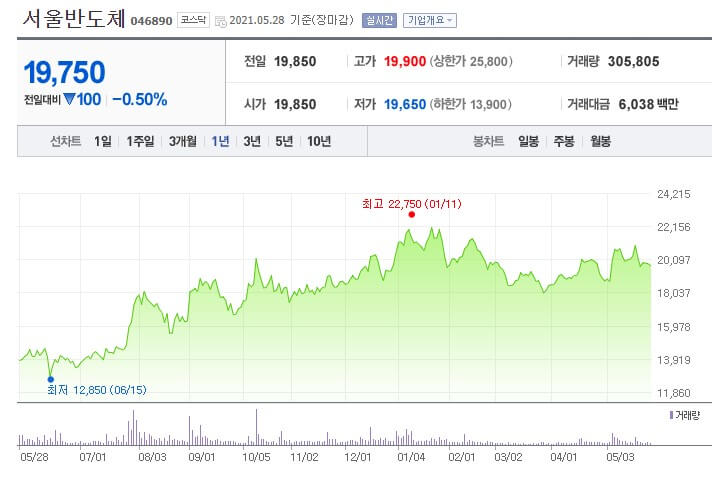Screen dimensions: 712x479
Task: Select the 1년 line chart tab
Action: (x=220, y=141)
